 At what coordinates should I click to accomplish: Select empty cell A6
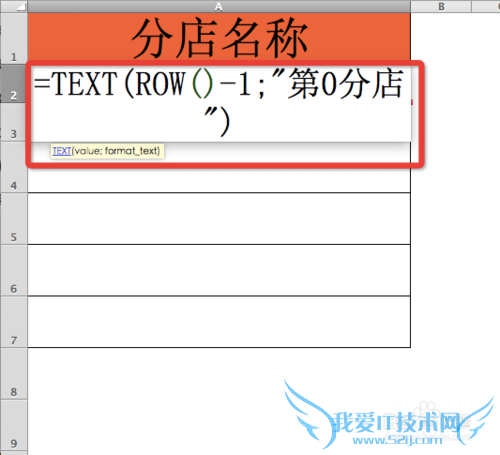pos(219,270)
